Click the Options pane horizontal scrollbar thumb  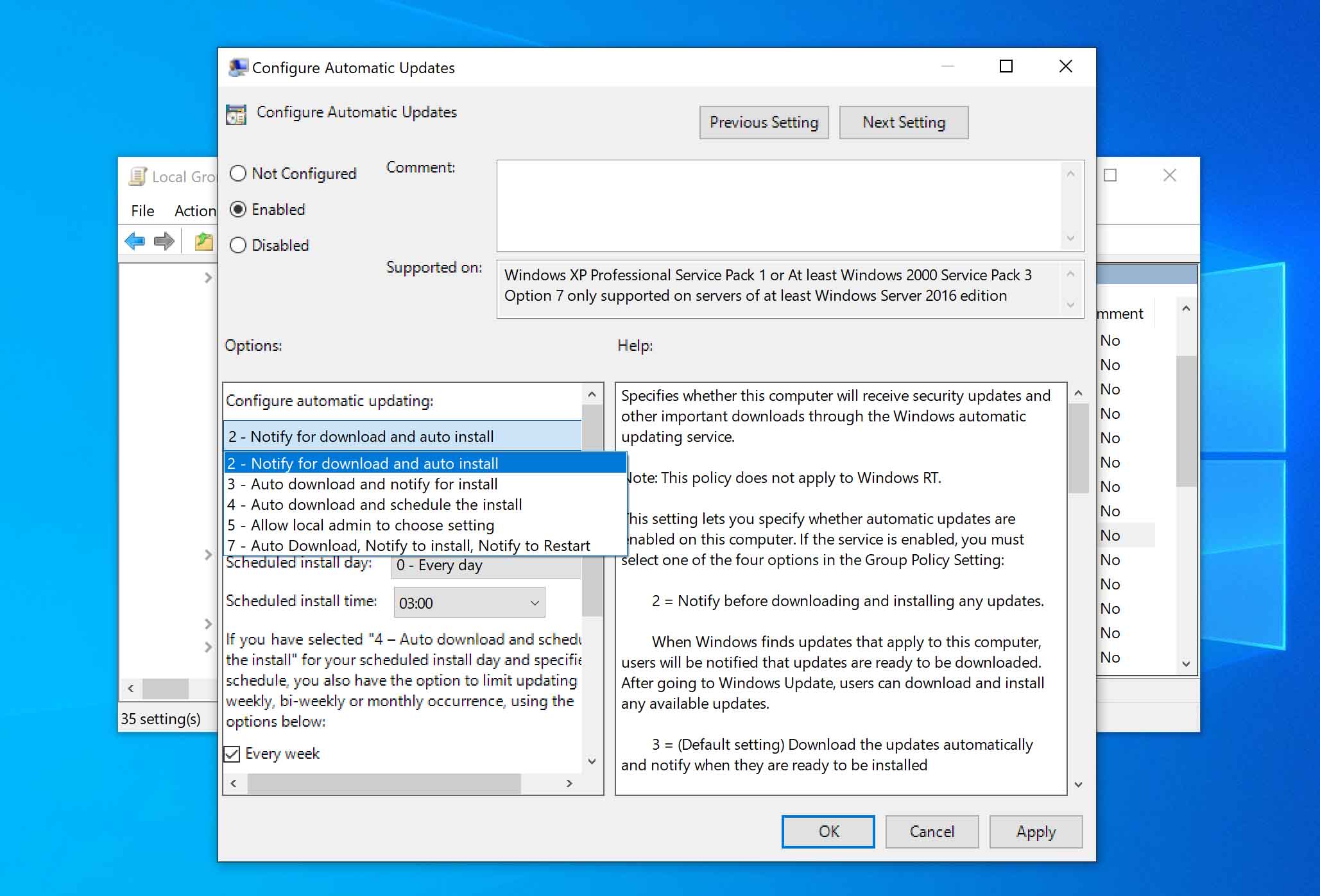[x=384, y=783]
